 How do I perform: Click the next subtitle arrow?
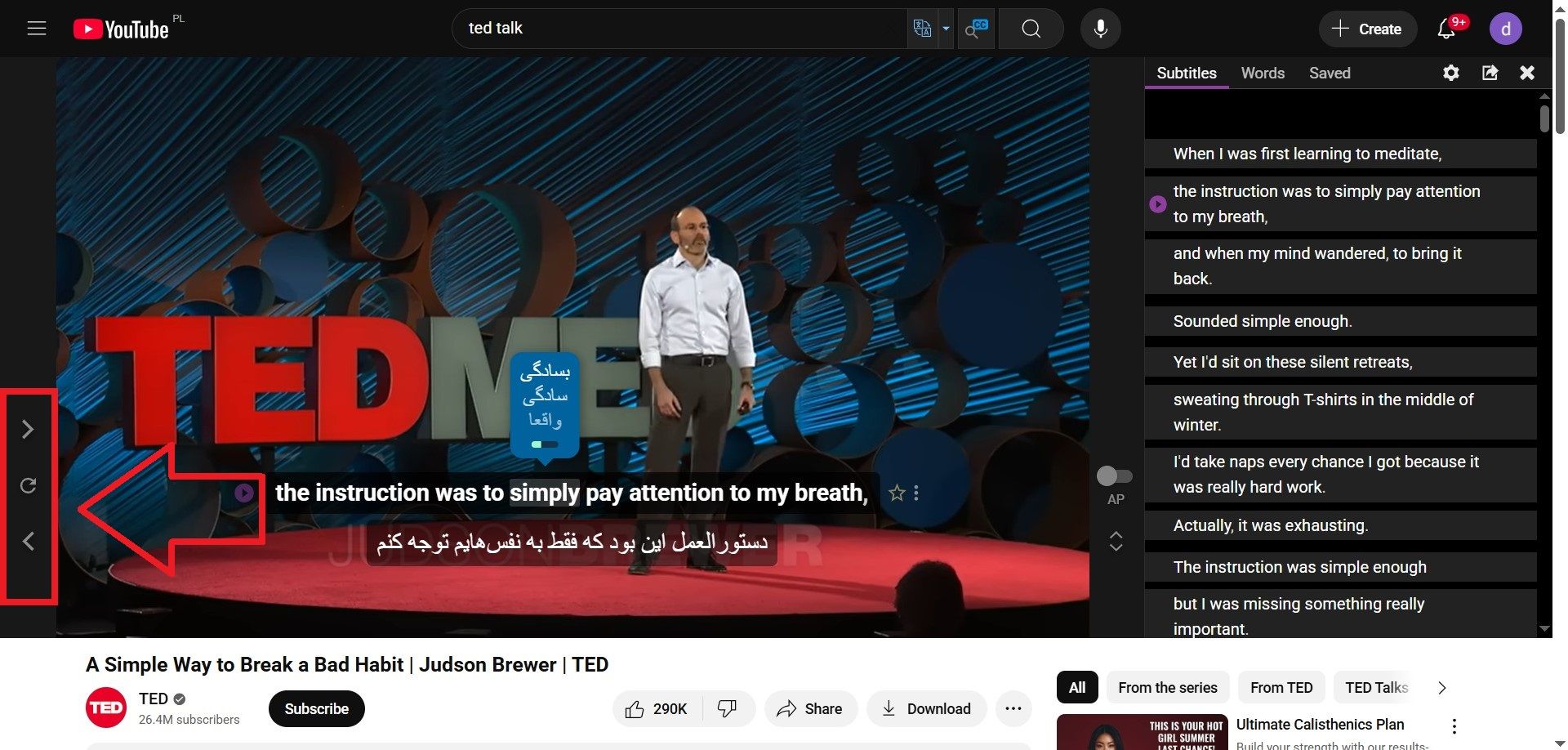28,430
